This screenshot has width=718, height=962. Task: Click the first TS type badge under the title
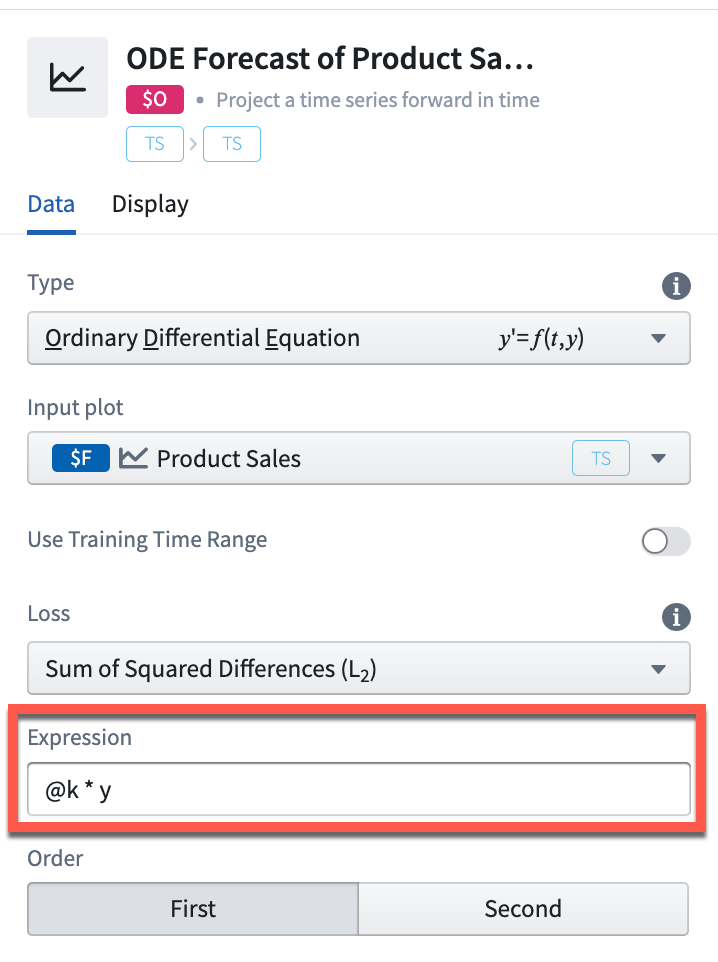point(155,144)
